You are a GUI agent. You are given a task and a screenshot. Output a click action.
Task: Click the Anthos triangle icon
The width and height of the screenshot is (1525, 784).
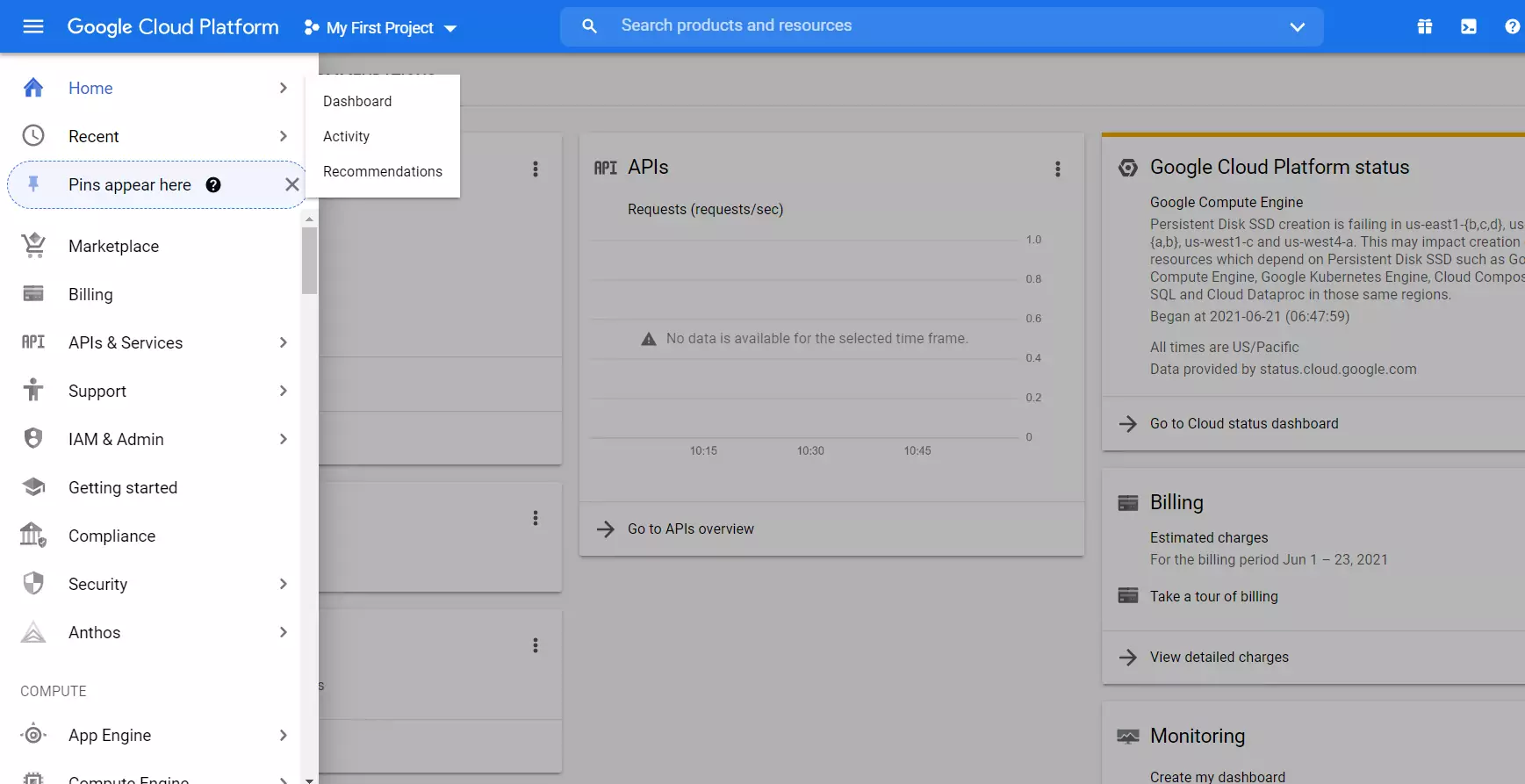click(33, 632)
